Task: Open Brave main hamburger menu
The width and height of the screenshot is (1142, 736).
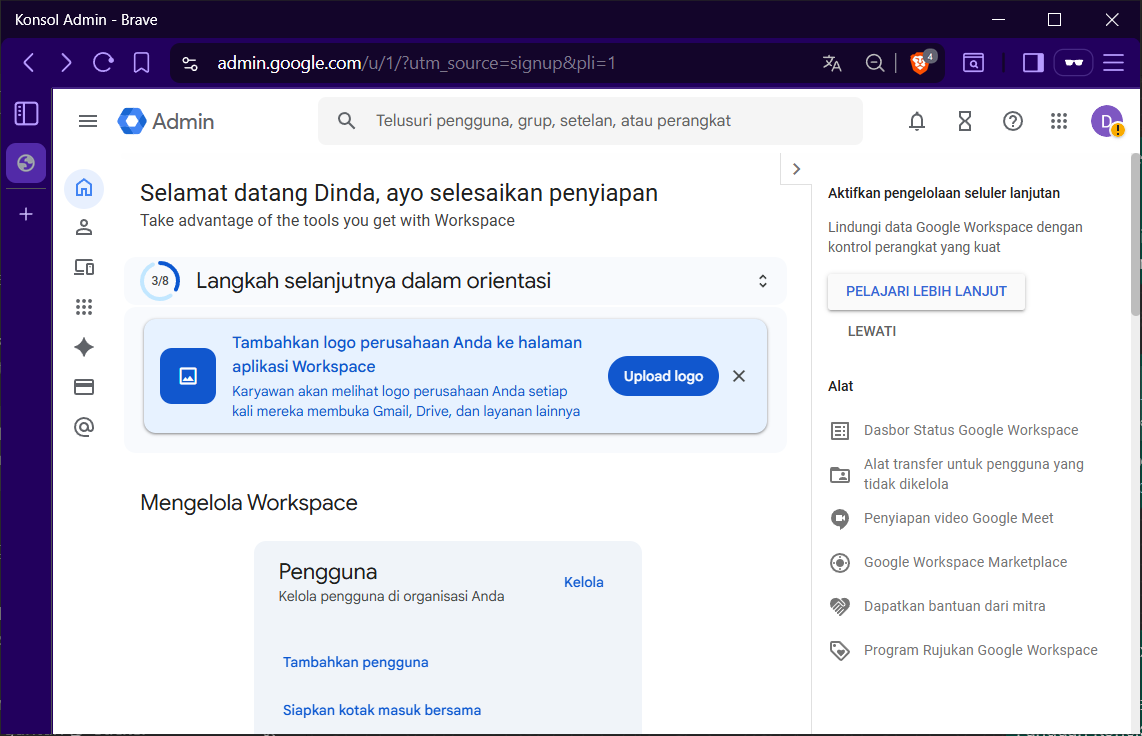Action: [1113, 63]
